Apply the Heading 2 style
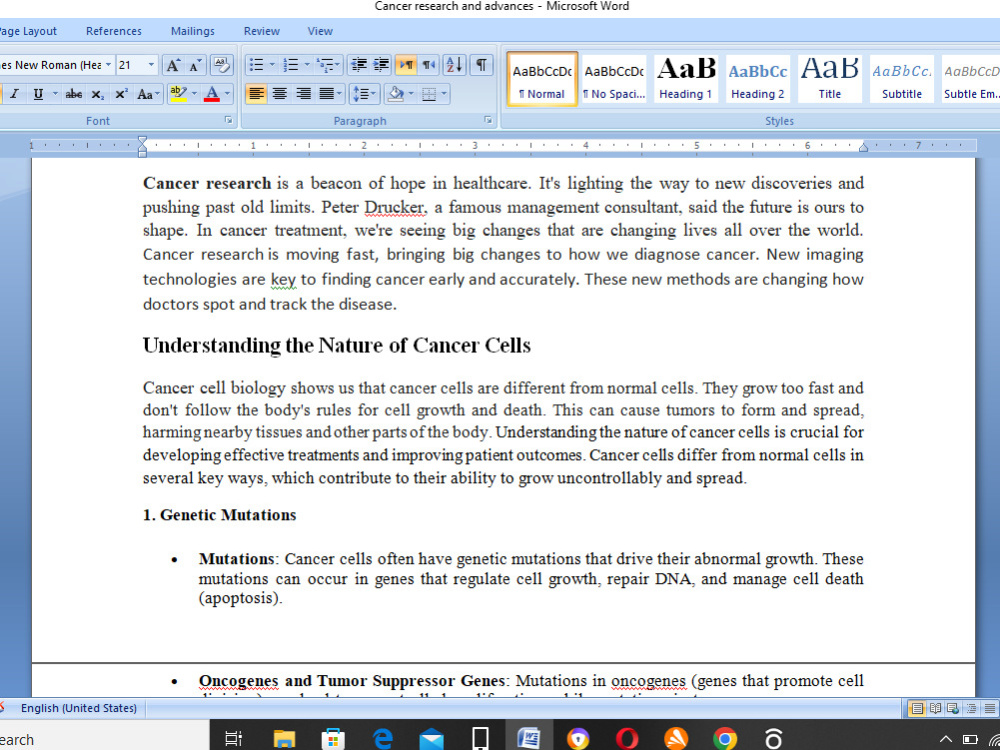The width and height of the screenshot is (1000, 750). pyautogui.click(x=758, y=79)
